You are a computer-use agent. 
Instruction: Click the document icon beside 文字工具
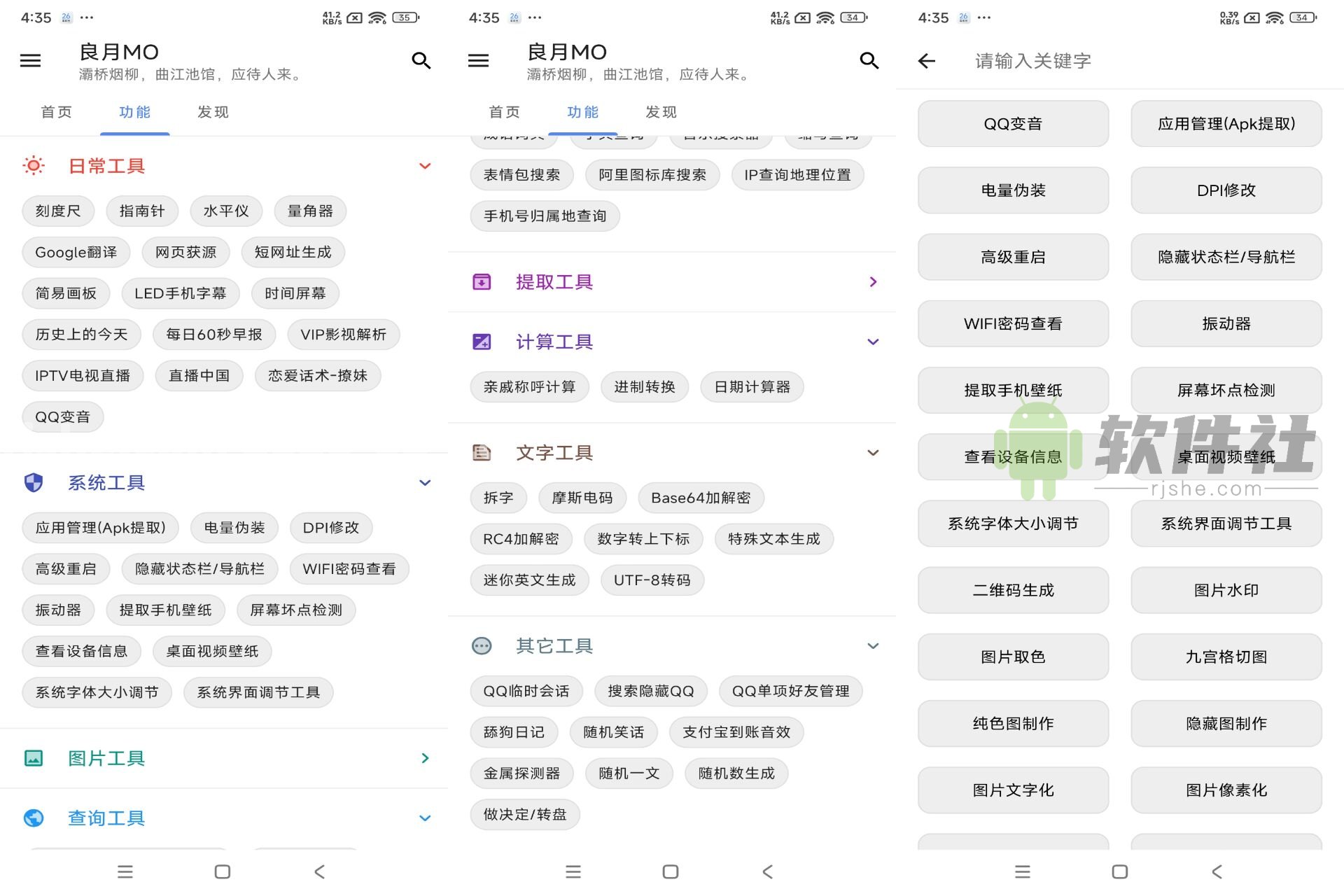point(481,452)
